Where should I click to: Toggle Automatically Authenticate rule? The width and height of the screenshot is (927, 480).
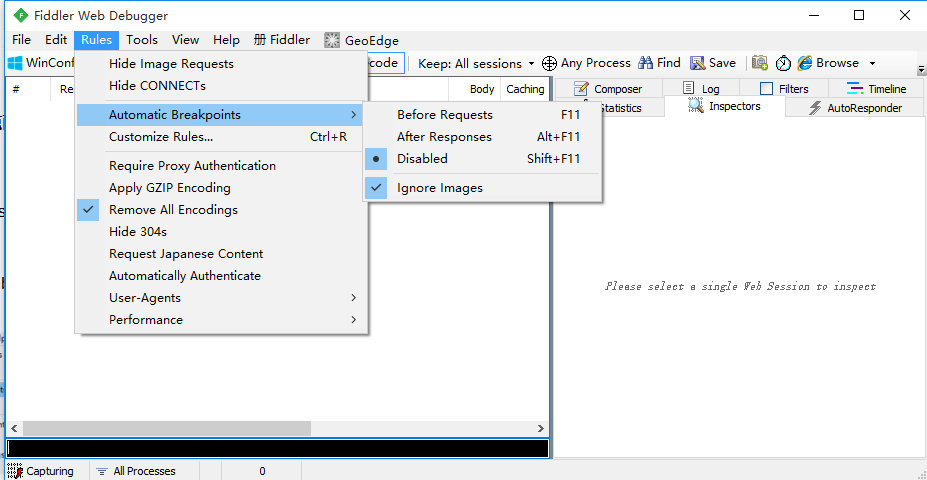221,275
